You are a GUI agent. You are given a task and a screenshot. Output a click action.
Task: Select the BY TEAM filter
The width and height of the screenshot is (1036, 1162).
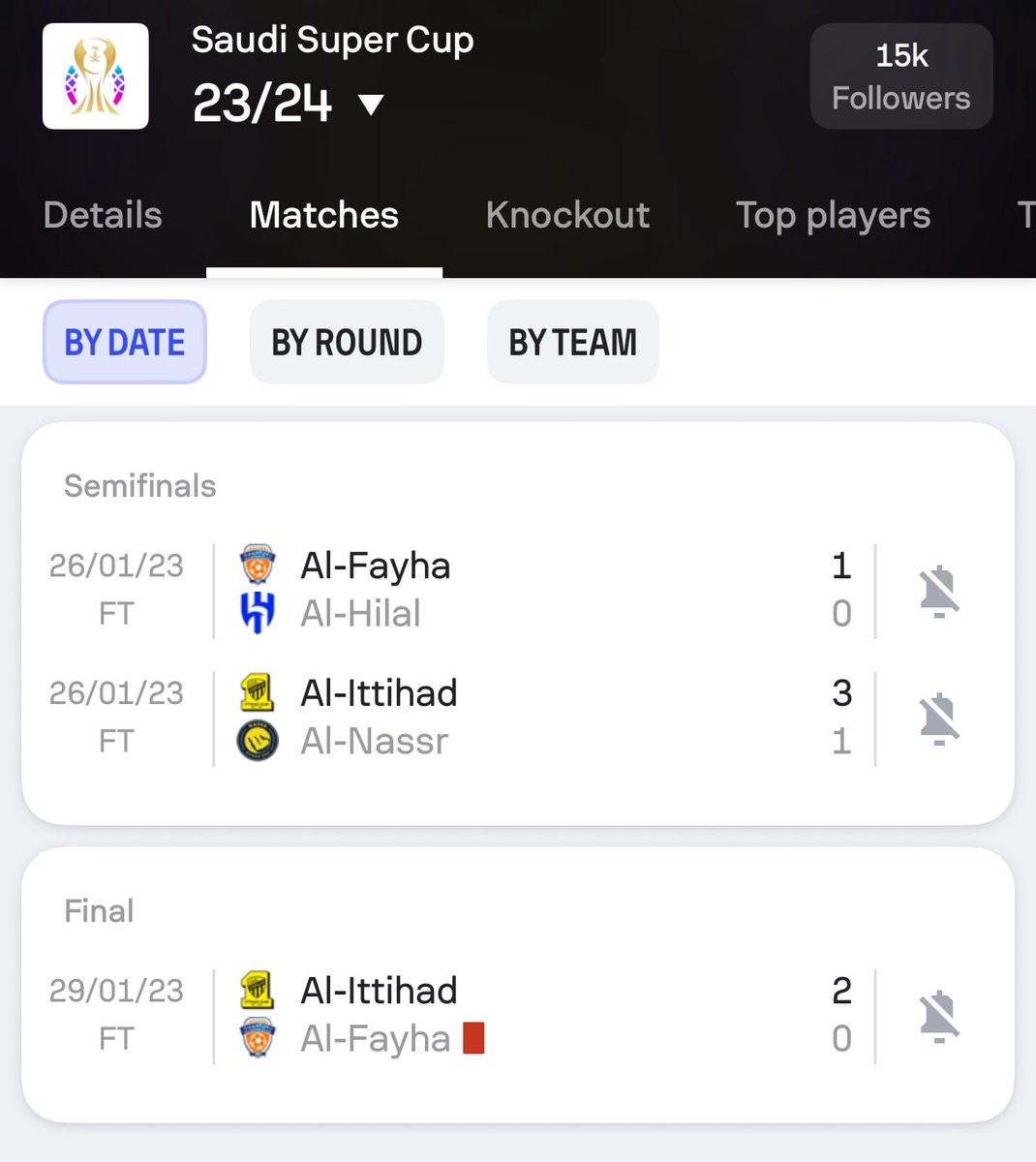point(573,342)
